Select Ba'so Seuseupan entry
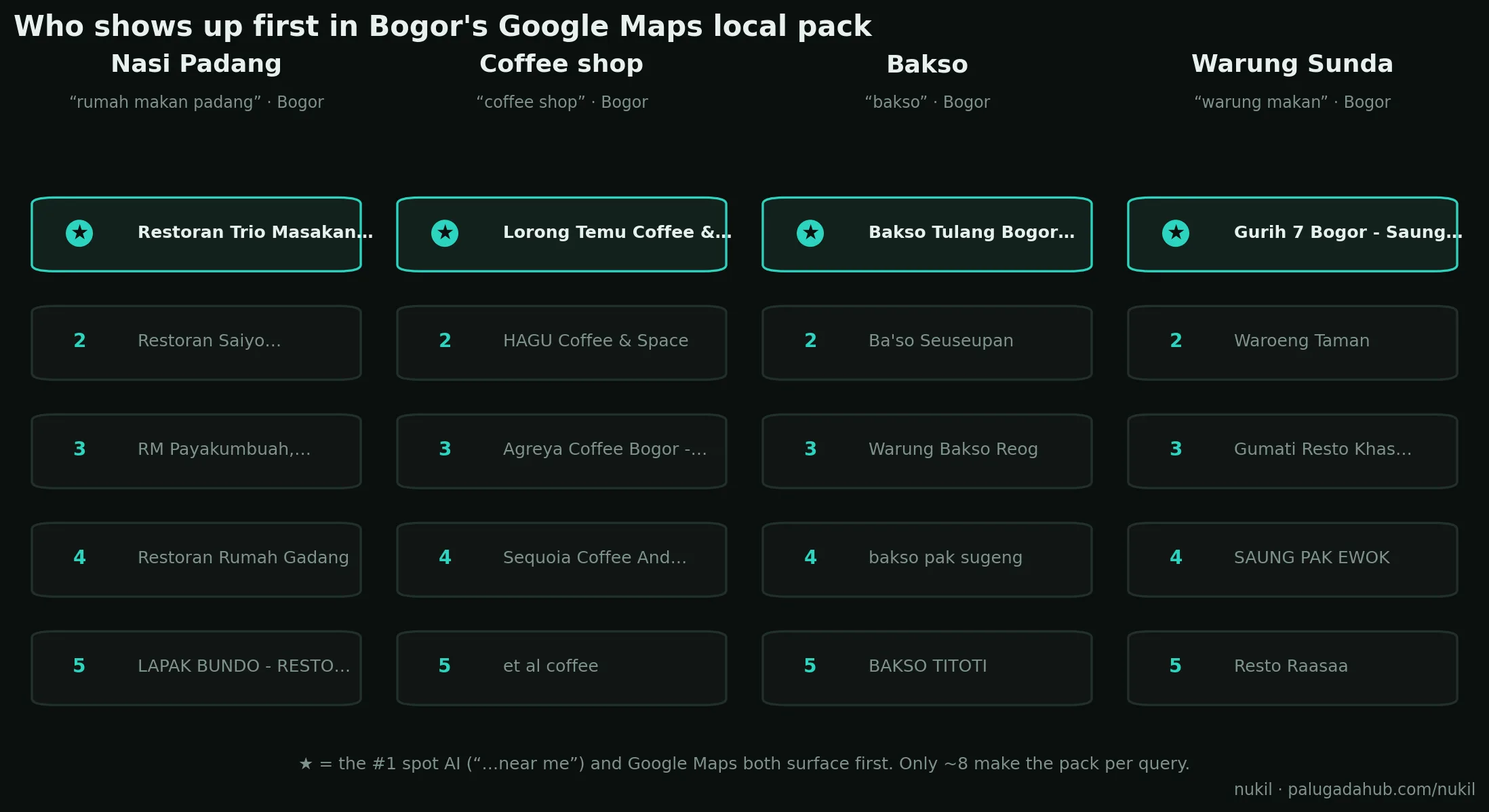 pyautogui.click(x=927, y=343)
